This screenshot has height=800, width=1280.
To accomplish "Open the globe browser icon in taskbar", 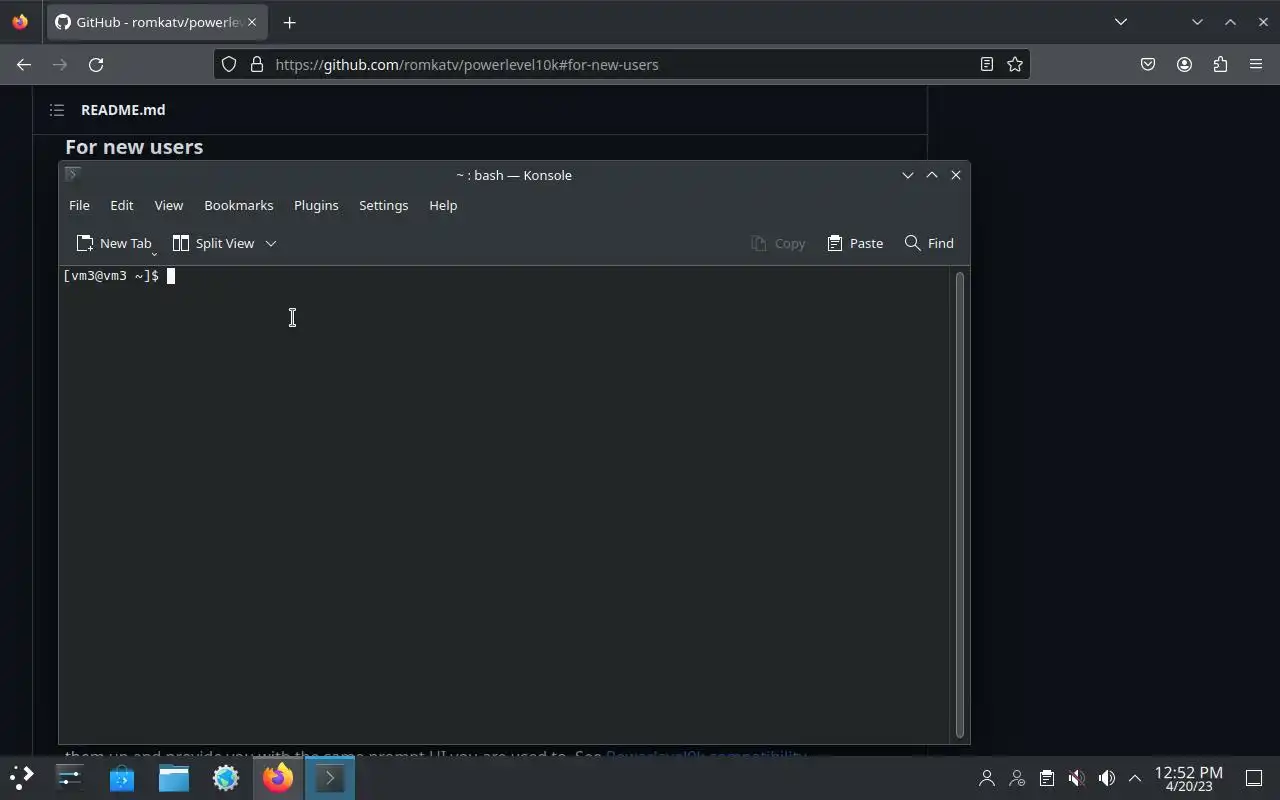I will pos(226,777).
